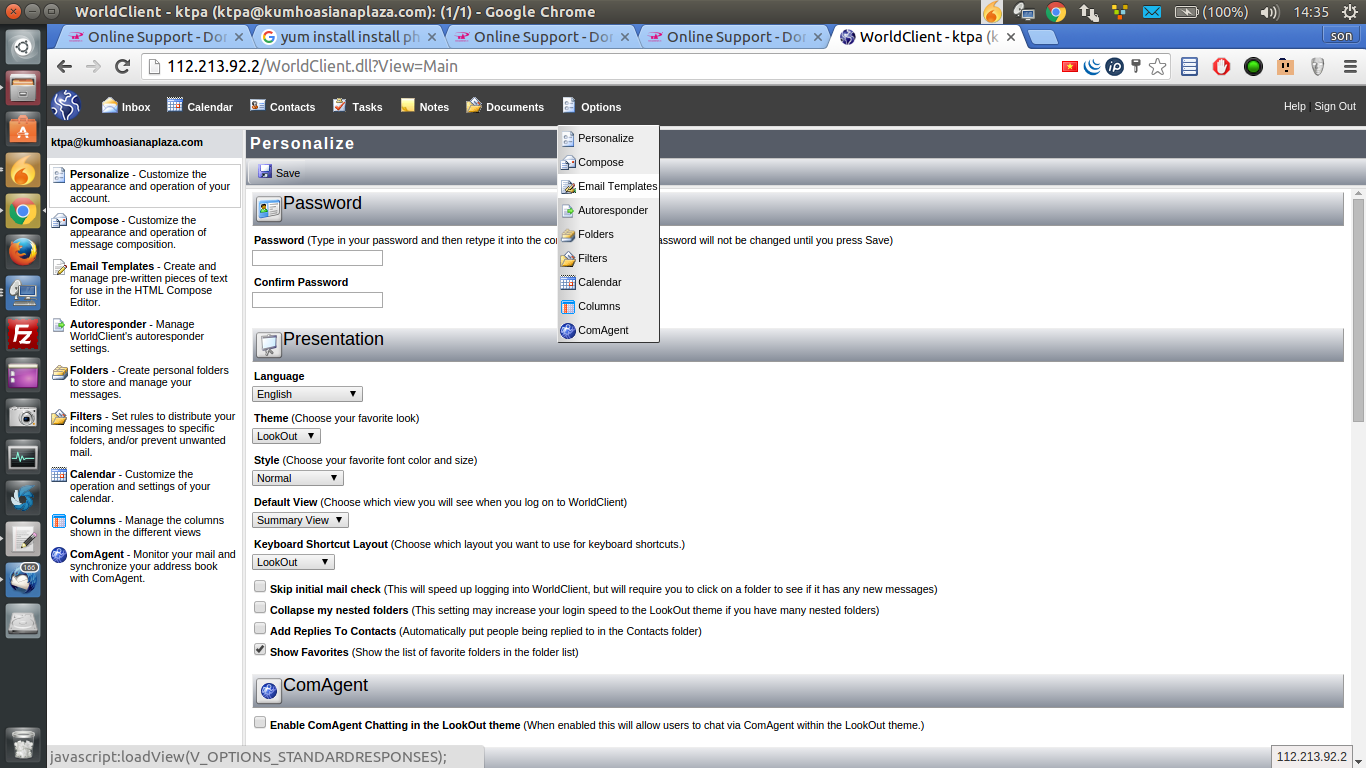Image resolution: width=1366 pixels, height=768 pixels.
Task: Open the Options menu in top navigation
Action: click(591, 106)
